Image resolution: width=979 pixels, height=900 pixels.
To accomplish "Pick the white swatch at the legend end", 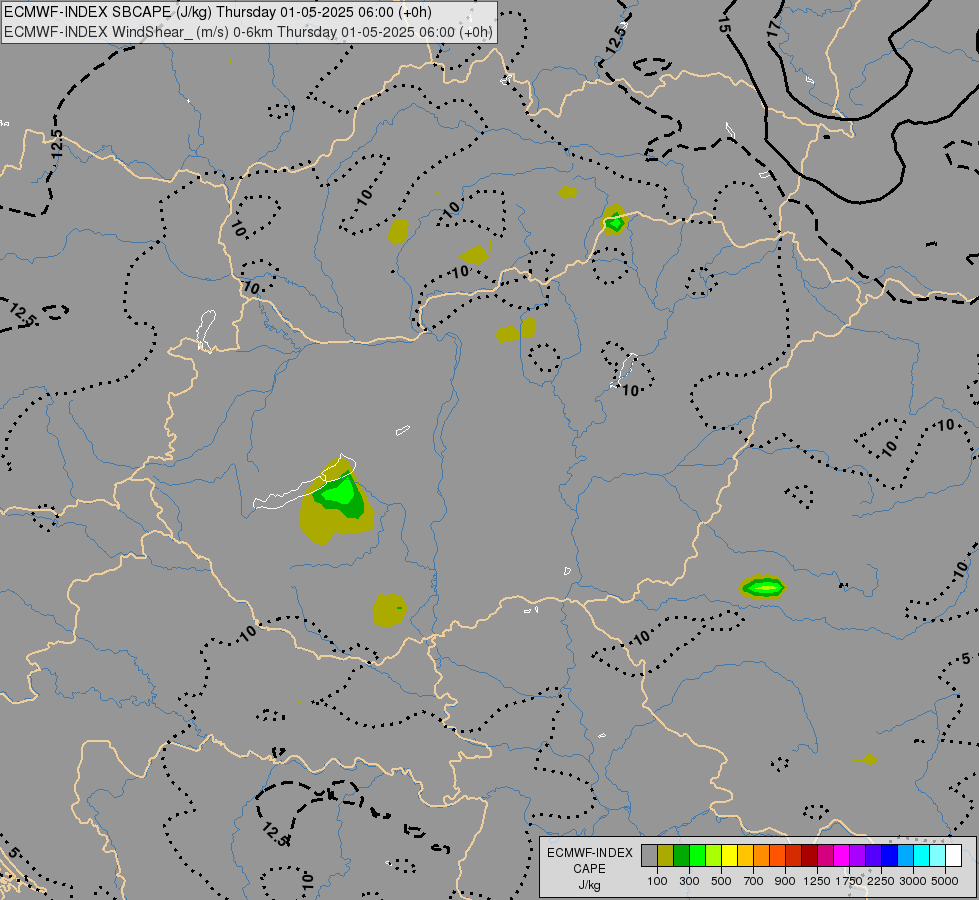I will [x=953, y=855].
